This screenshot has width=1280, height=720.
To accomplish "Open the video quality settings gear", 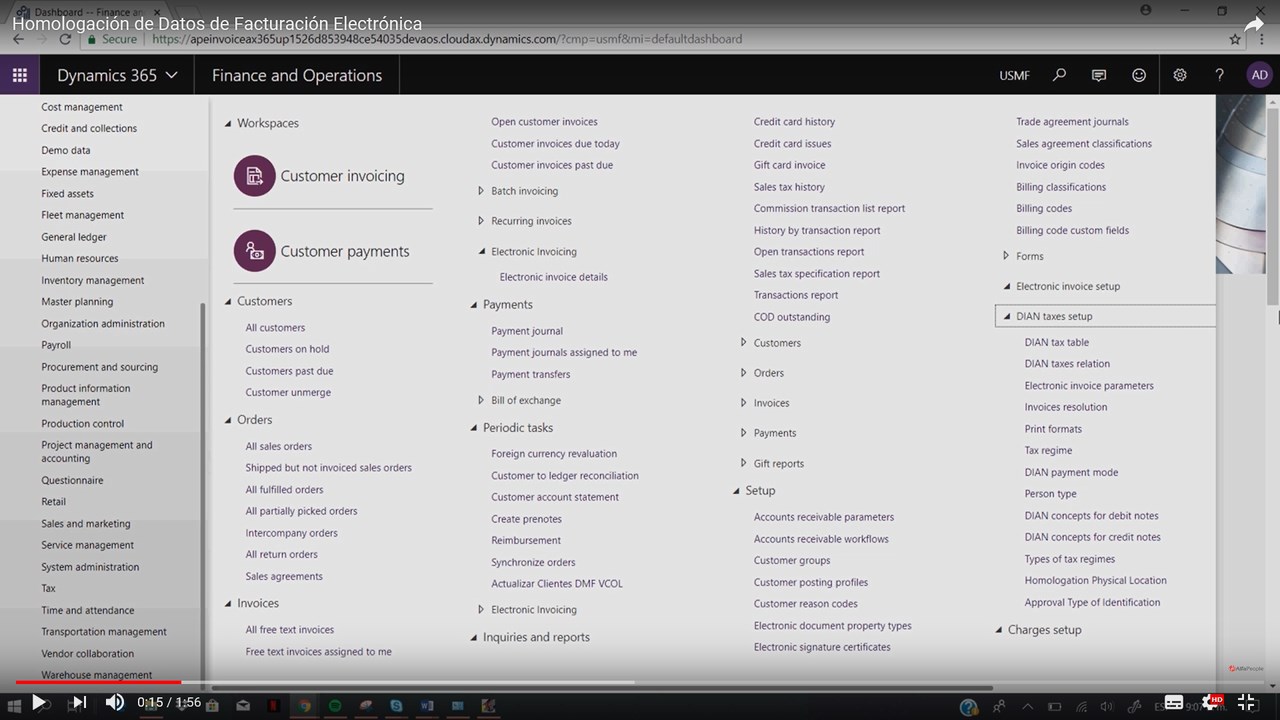I will [x=1211, y=702].
